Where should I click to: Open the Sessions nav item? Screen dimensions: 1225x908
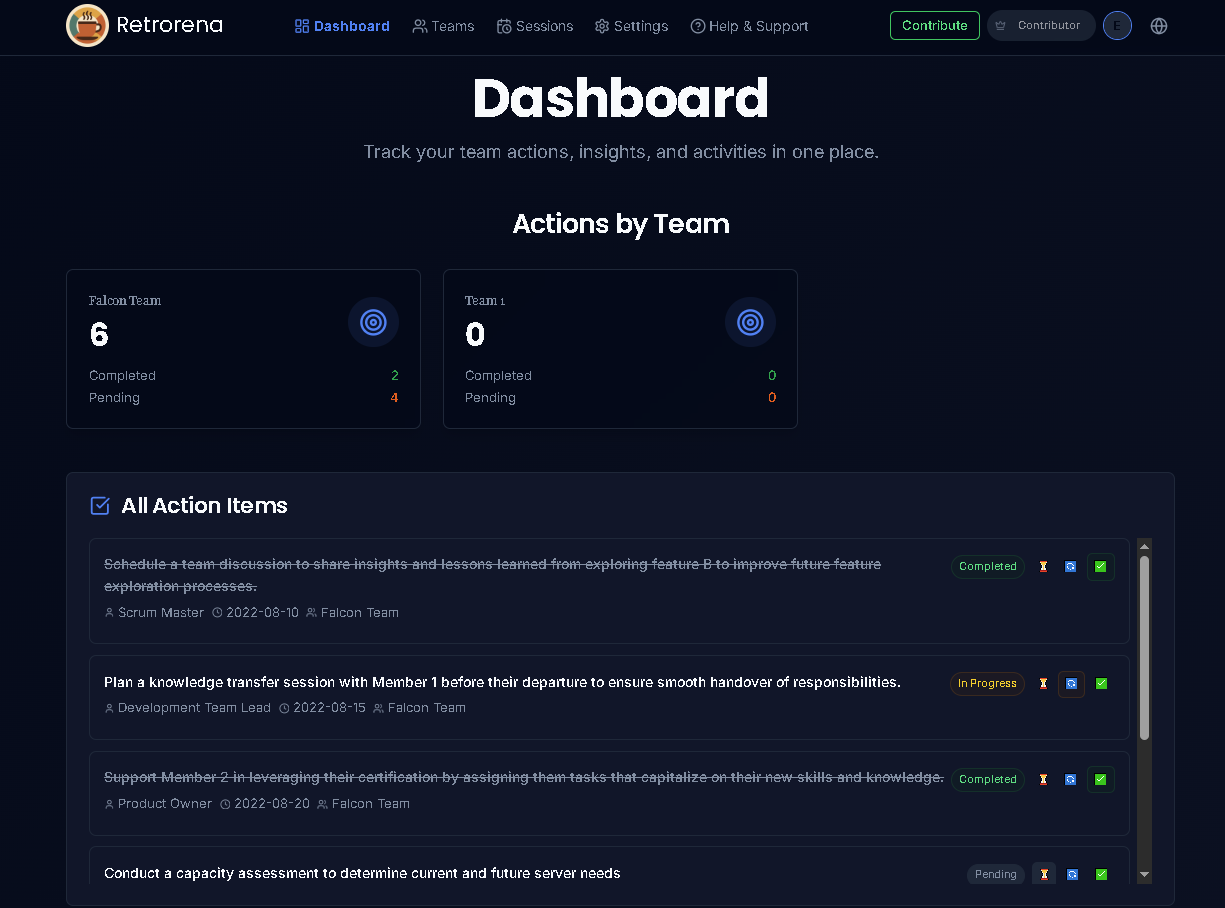tap(535, 26)
